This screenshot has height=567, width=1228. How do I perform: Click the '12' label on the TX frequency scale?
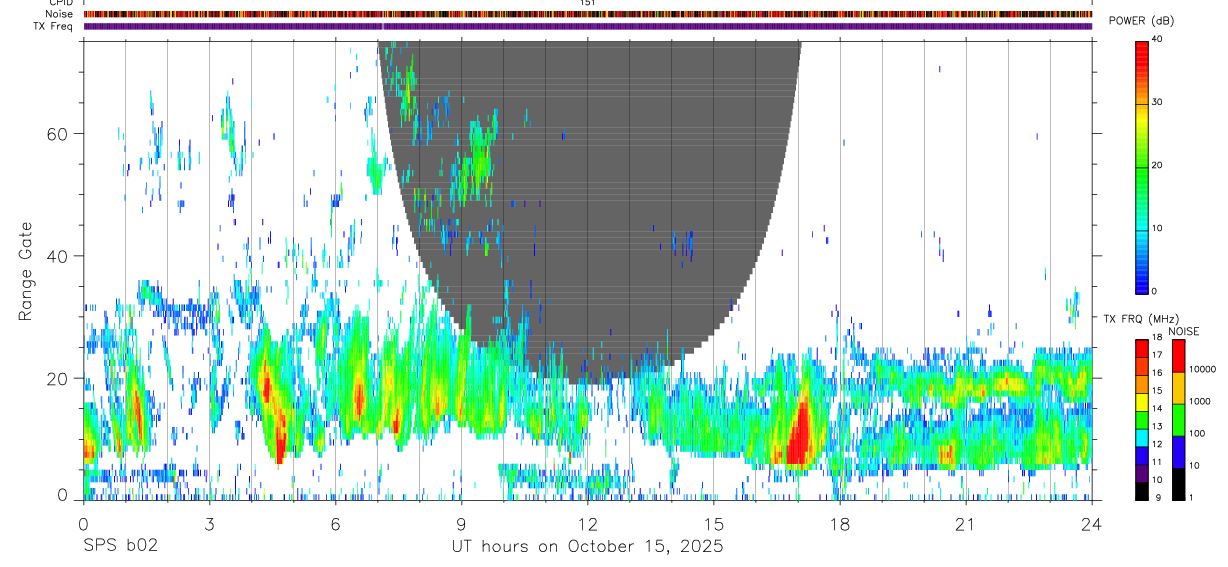[x=1157, y=444]
